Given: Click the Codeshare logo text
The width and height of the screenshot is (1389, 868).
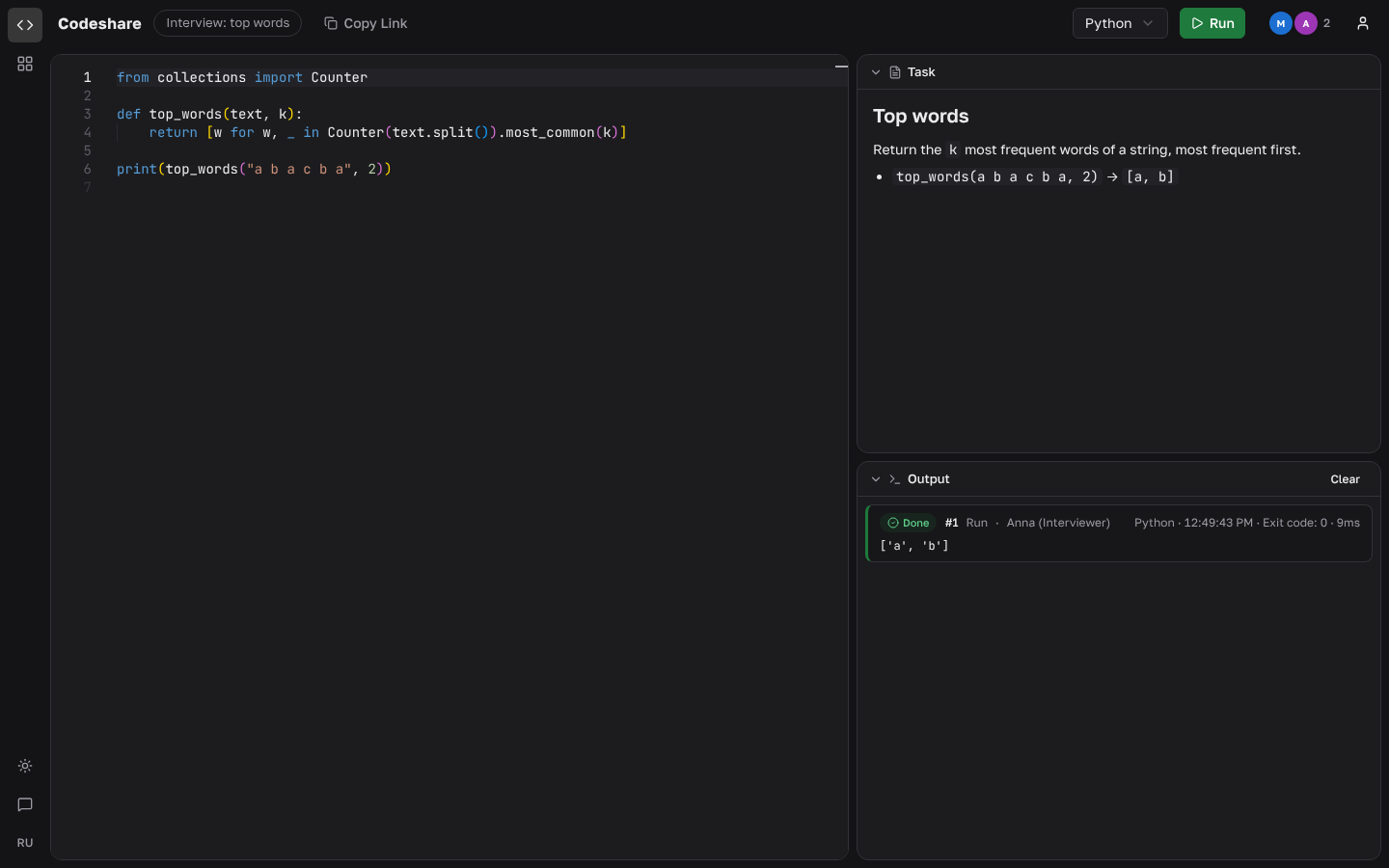Looking at the screenshot, I should click(x=99, y=23).
